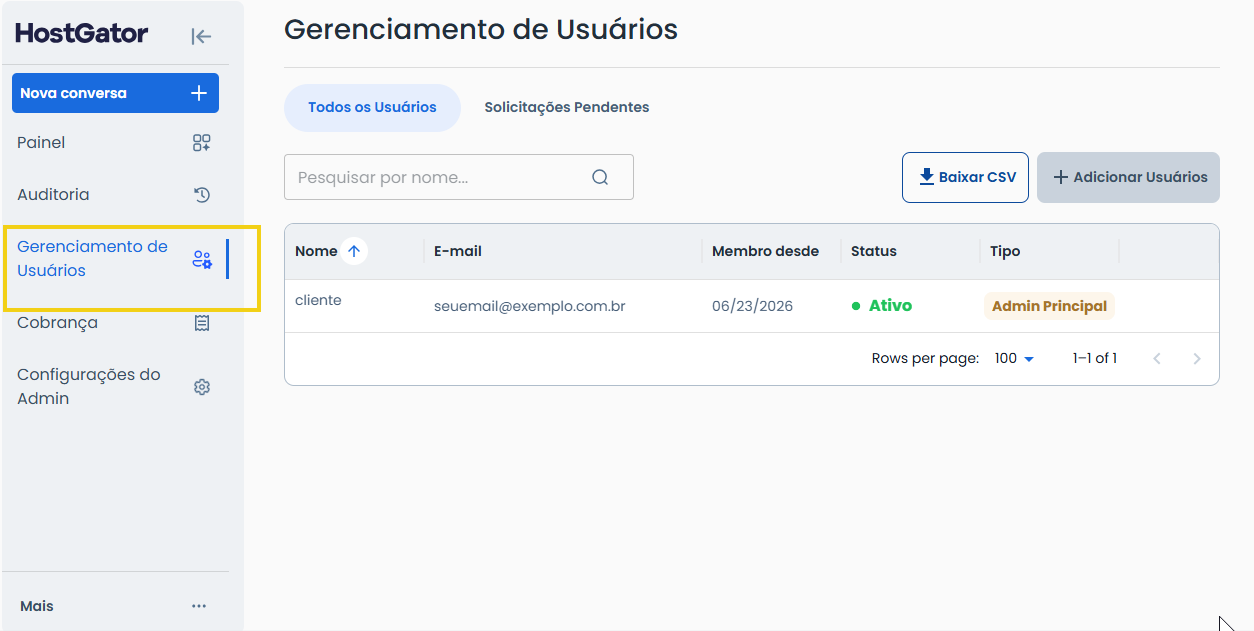
Task: Click the download icon on Baixar CSV
Action: 926,177
